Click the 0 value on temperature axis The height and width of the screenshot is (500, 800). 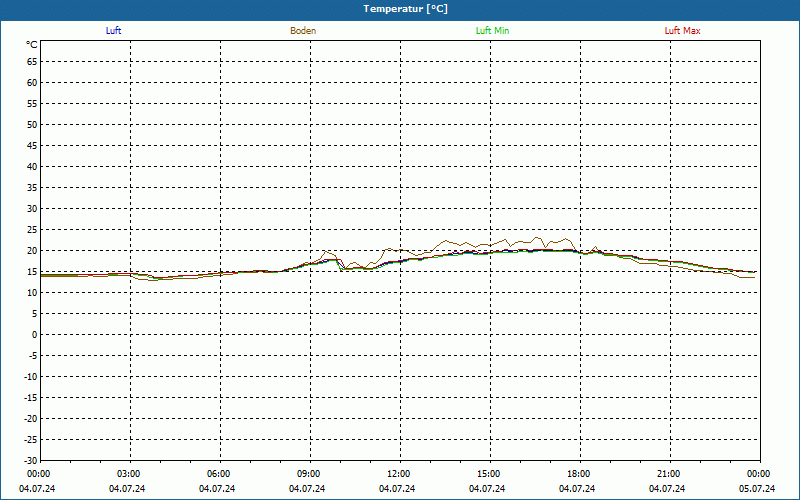35,335
